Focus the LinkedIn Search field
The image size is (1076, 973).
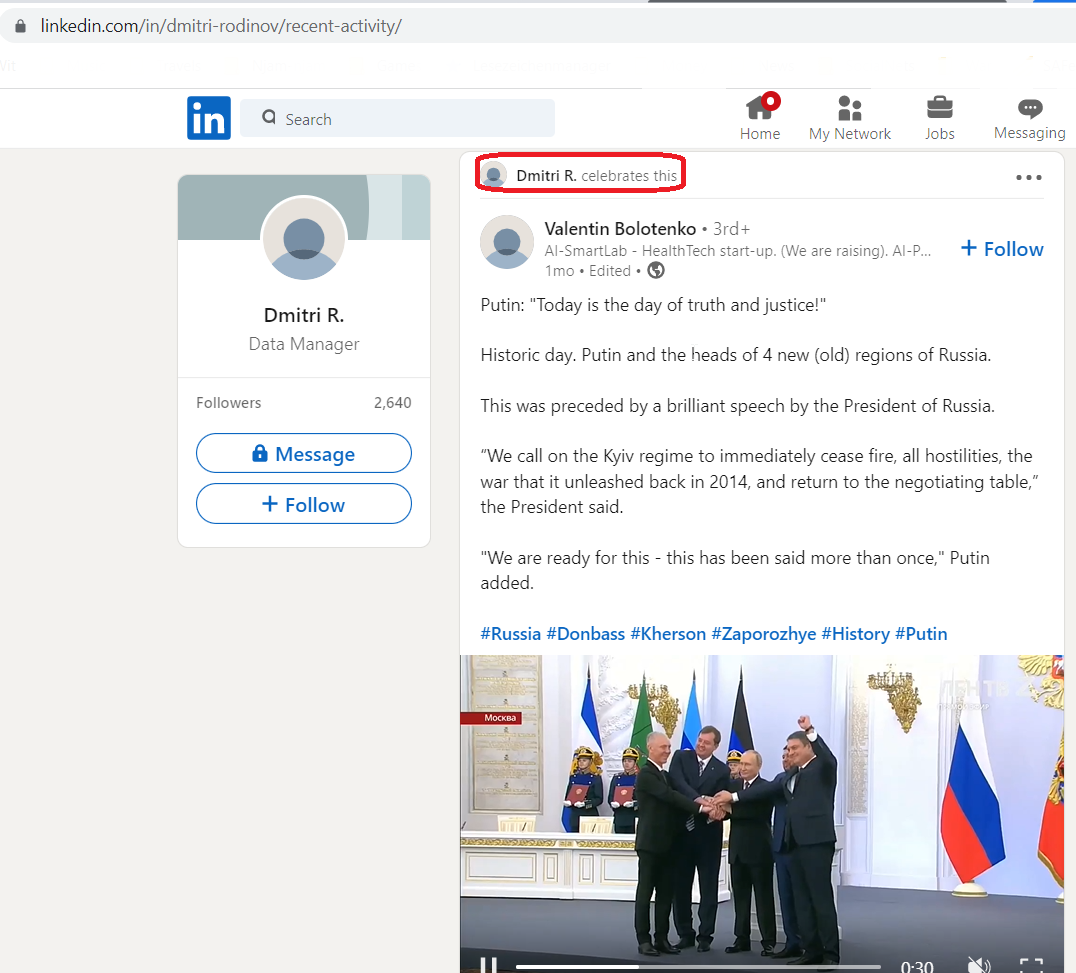click(397, 118)
